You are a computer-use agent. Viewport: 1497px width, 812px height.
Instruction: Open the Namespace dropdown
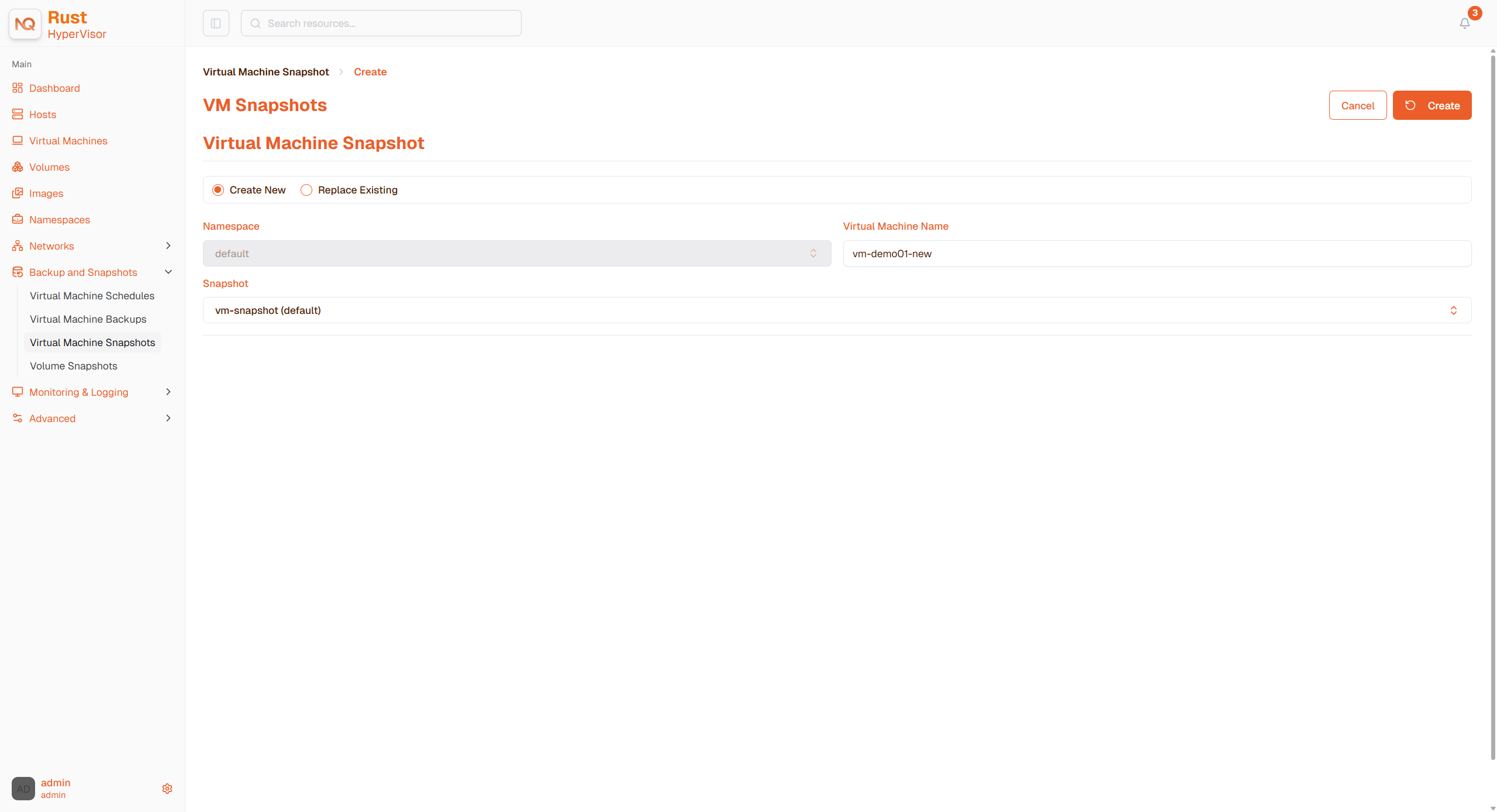517,253
